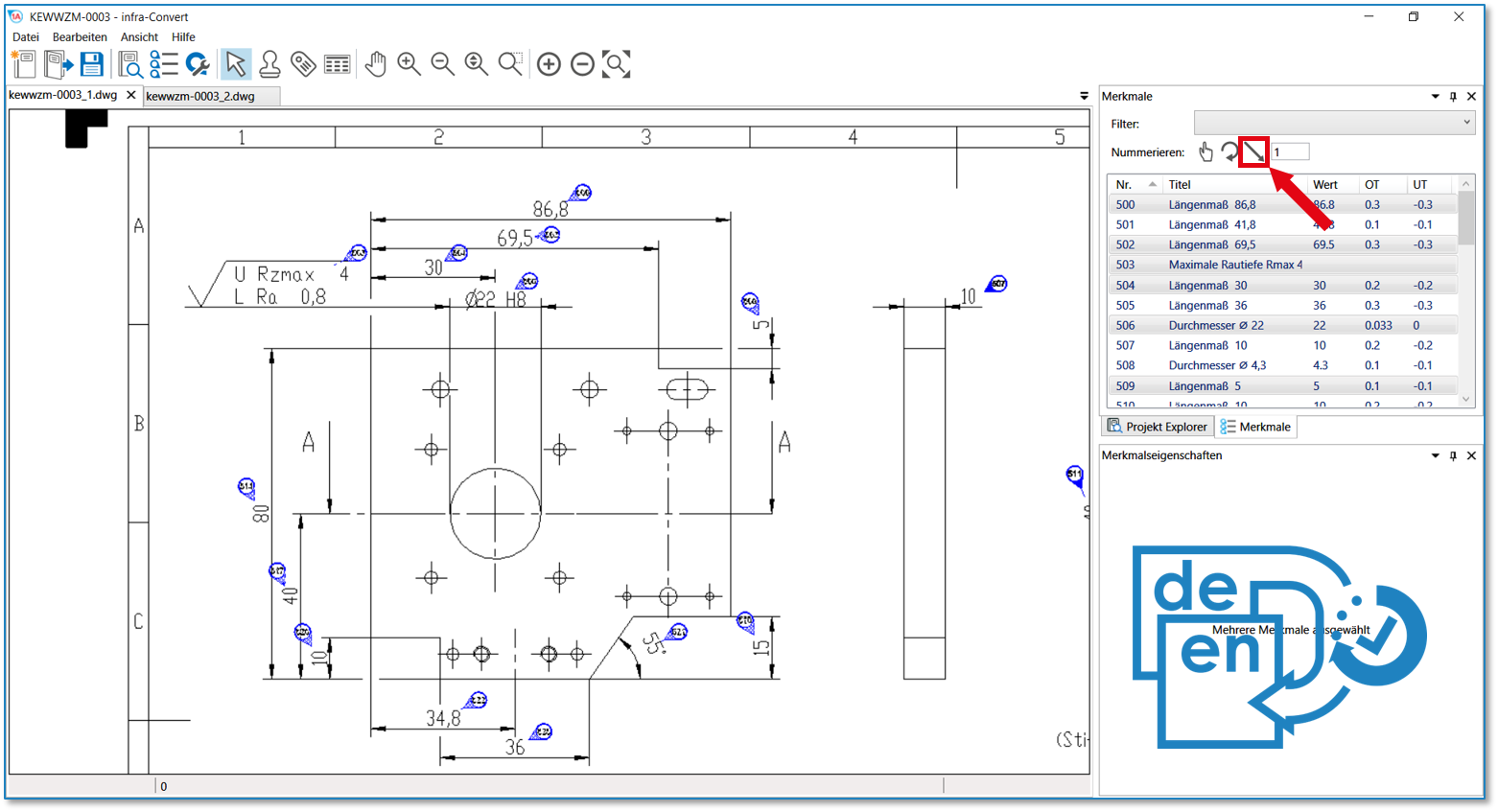Screen dimensions: 1498x812
Task: Select the stamp tool in the toolbar
Action: click(269, 64)
